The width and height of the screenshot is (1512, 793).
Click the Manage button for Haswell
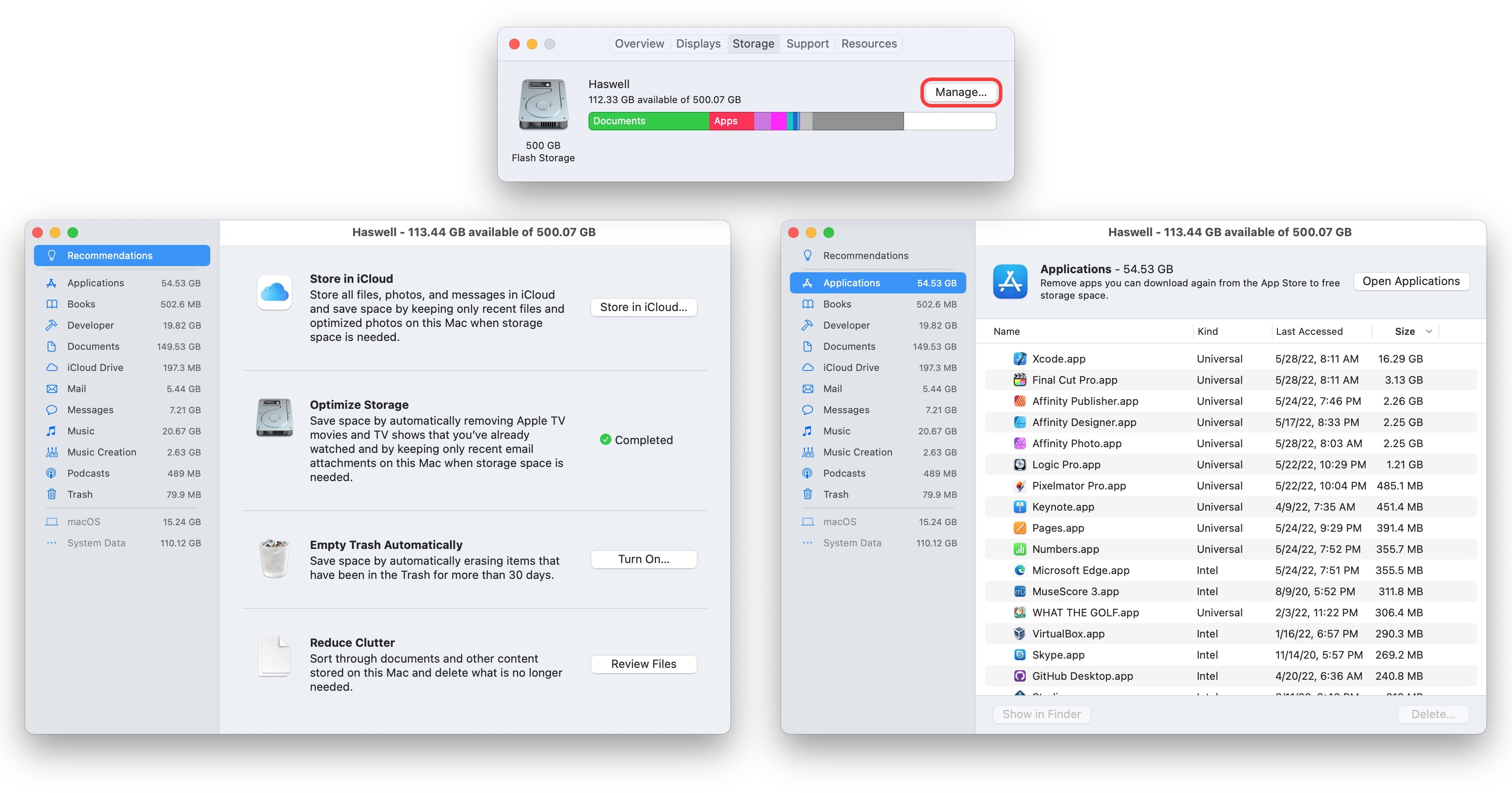960,92
